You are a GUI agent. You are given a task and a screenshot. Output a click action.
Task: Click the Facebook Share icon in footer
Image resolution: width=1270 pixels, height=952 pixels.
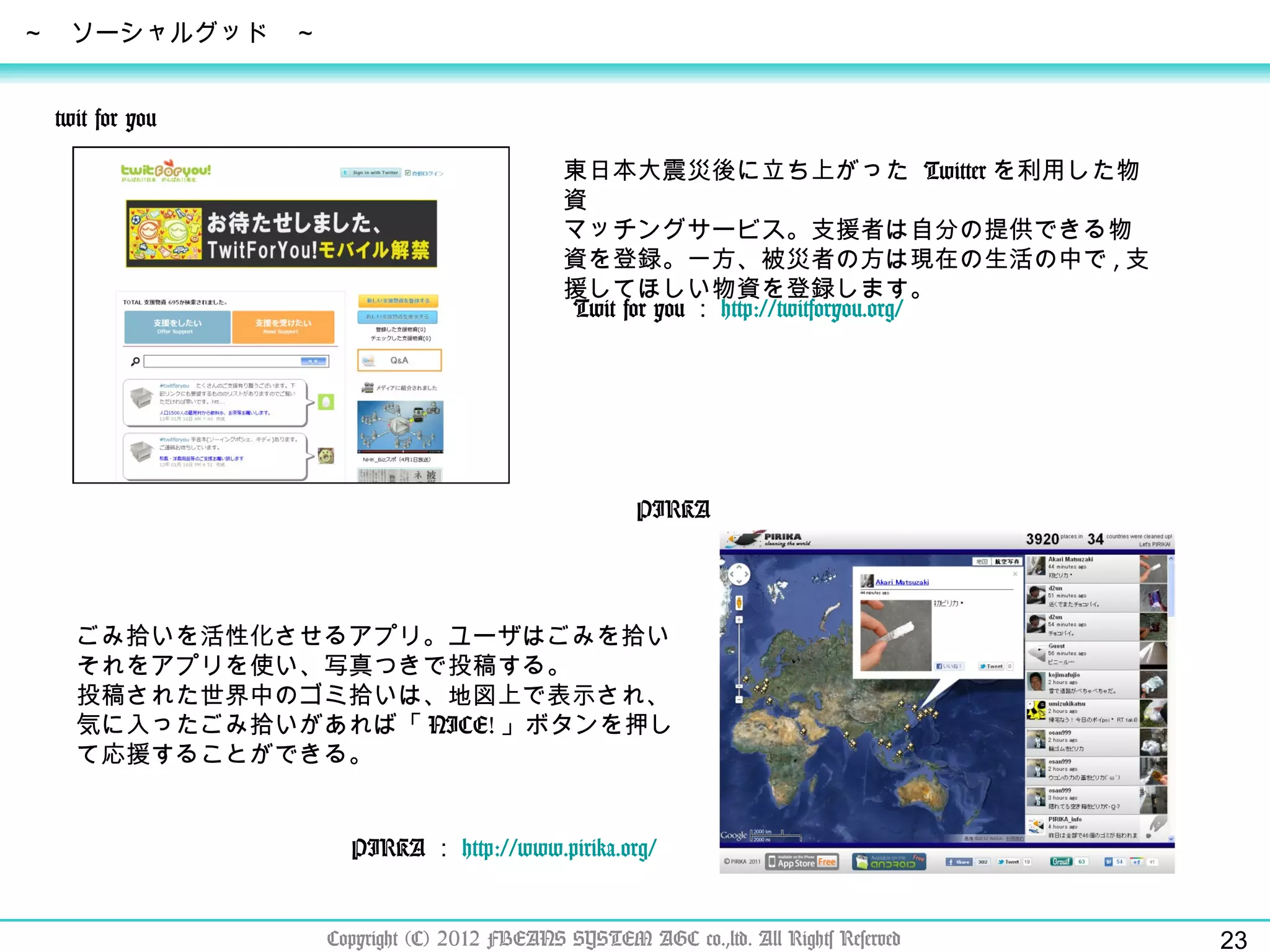click(x=959, y=862)
